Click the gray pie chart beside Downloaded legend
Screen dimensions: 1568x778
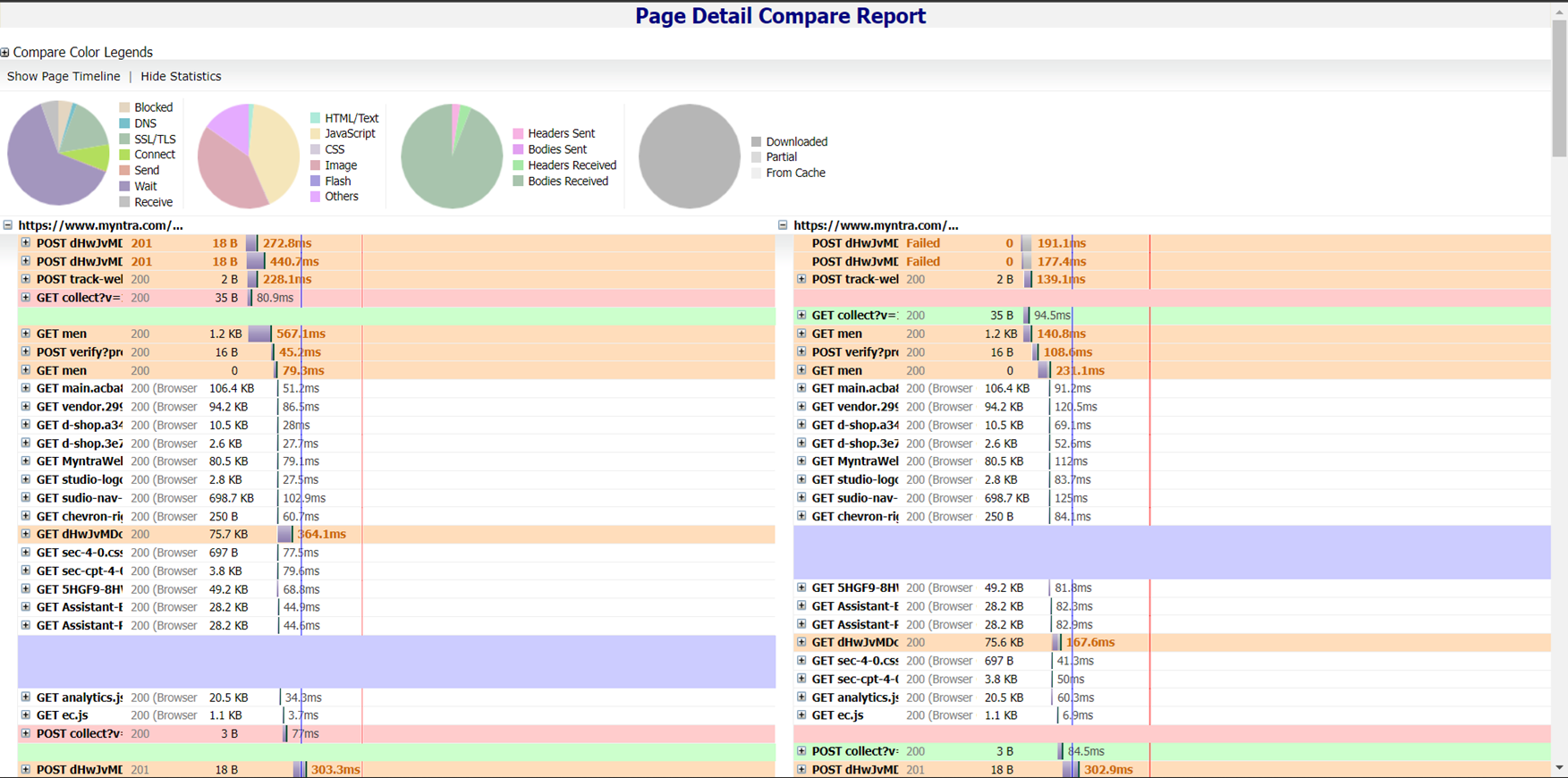coord(689,156)
